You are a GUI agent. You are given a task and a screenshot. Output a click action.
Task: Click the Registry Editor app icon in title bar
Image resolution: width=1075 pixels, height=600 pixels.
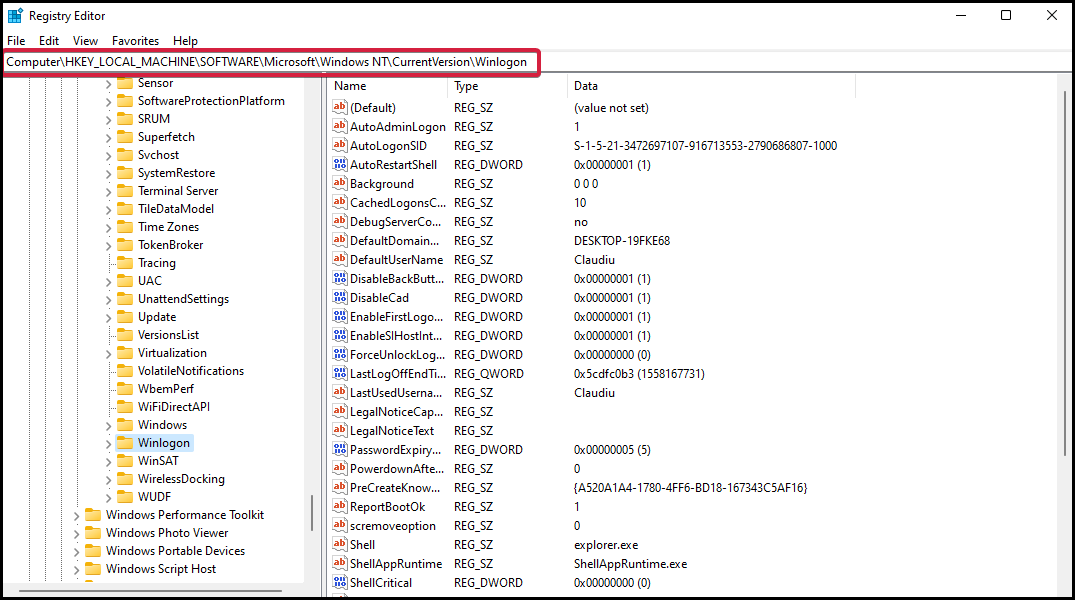(x=15, y=15)
